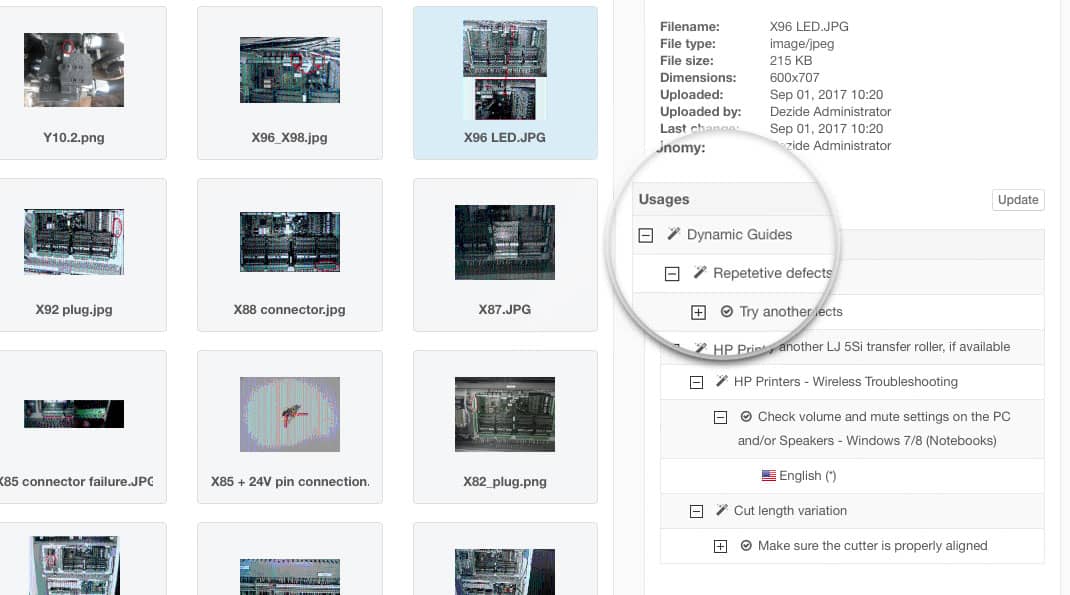1070x595 pixels.
Task: Collapse the Repetetive defects node
Action: [x=672, y=274]
